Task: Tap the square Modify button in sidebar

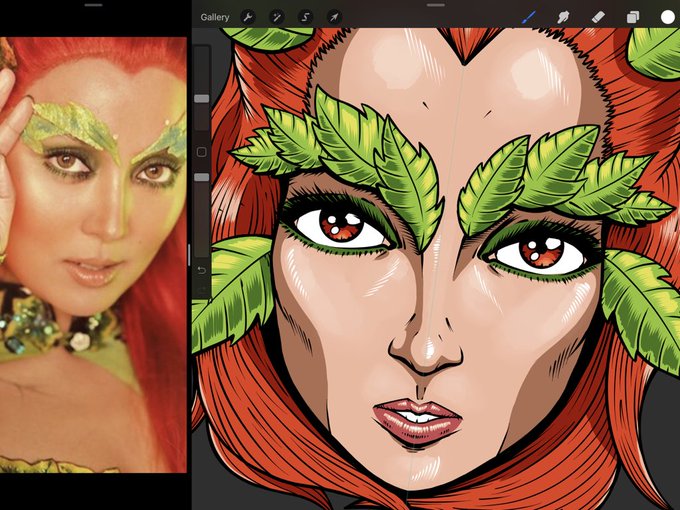Action: coord(202,152)
